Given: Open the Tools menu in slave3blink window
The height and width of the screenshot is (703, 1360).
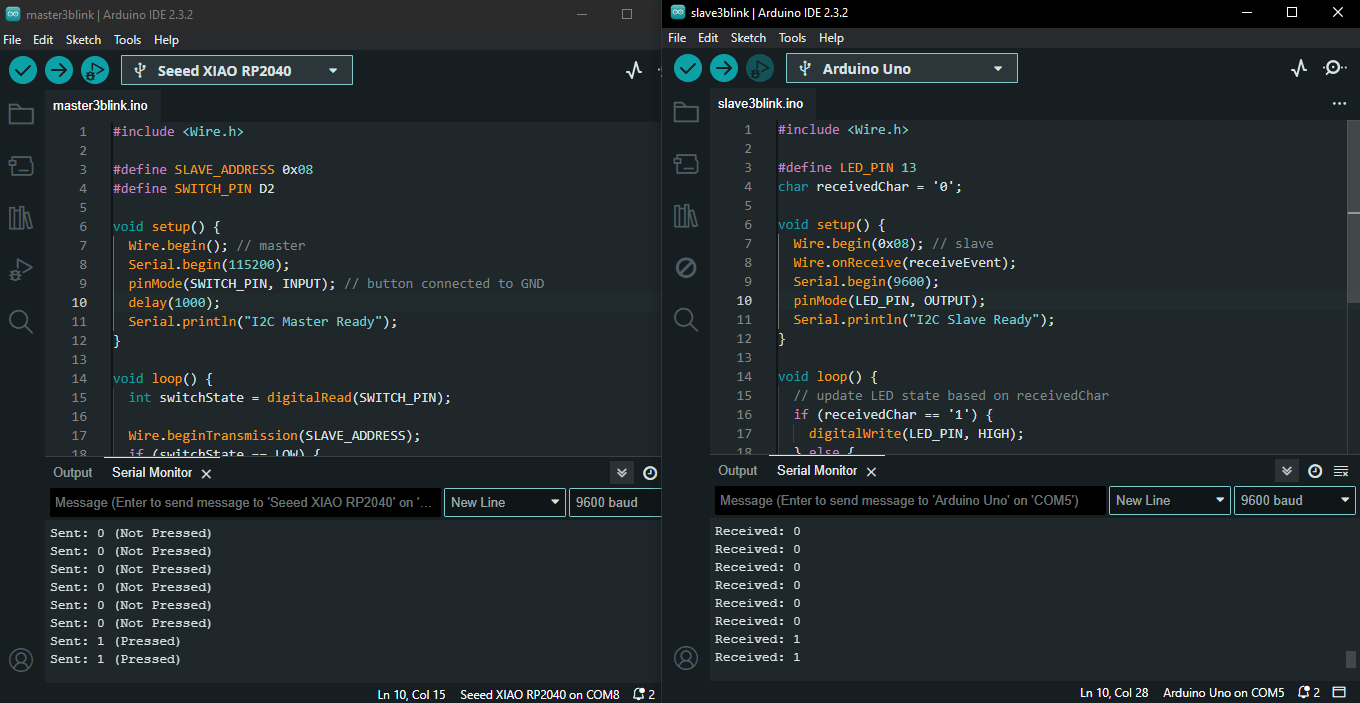Looking at the screenshot, I should tap(792, 38).
